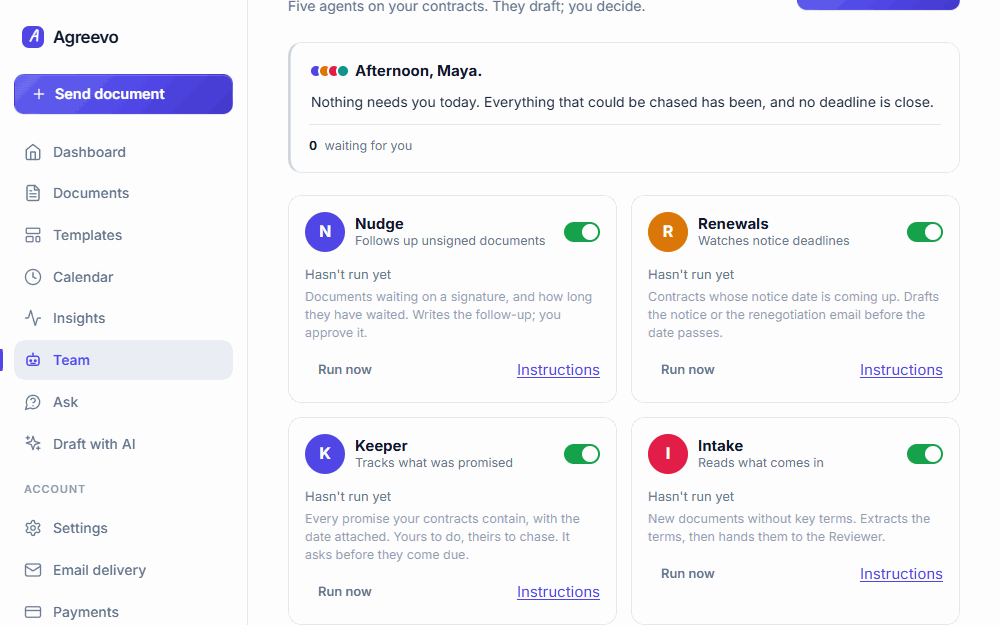Go to Draft with AI
The height and width of the screenshot is (625, 1000).
coord(123,444)
